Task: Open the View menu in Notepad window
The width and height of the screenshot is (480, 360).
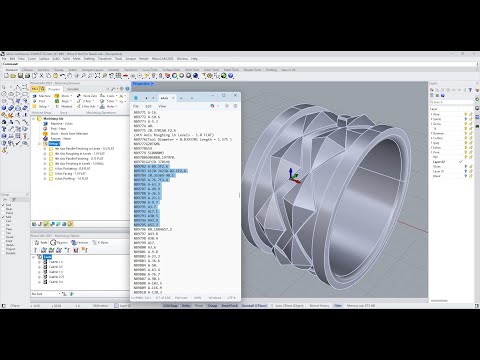Action: (x=162, y=106)
